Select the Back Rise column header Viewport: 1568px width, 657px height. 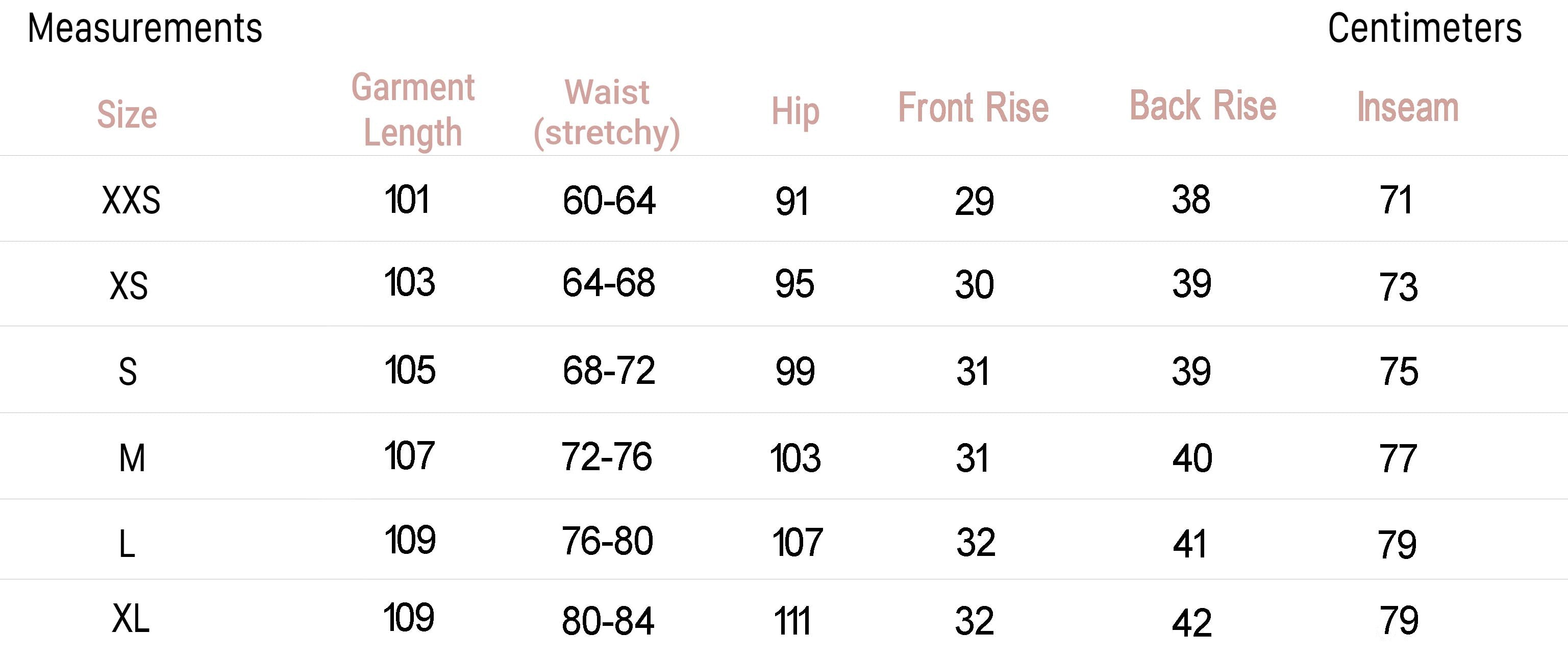pyautogui.click(x=1203, y=105)
